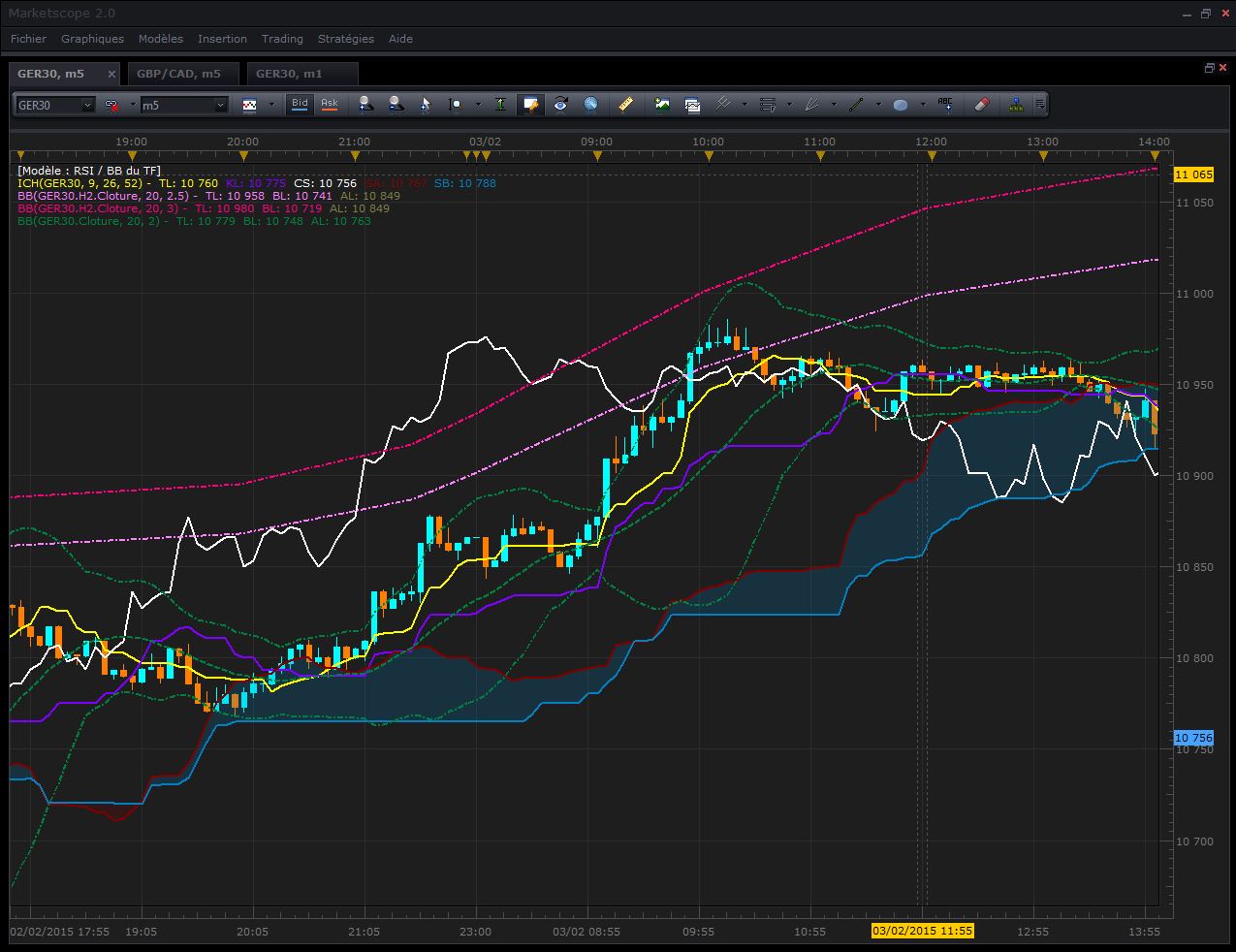Click the blue radar globe icon
The width and height of the screenshot is (1236, 952).
pos(590,104)
